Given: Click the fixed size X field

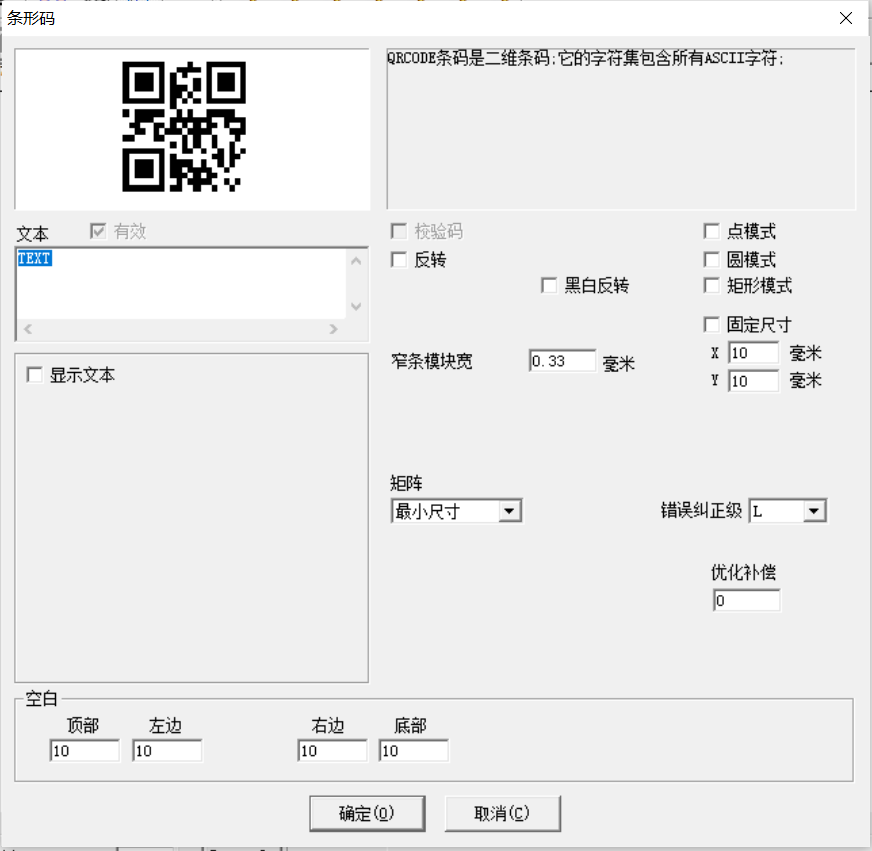Looking at the screenshot, I should (754, 353).
